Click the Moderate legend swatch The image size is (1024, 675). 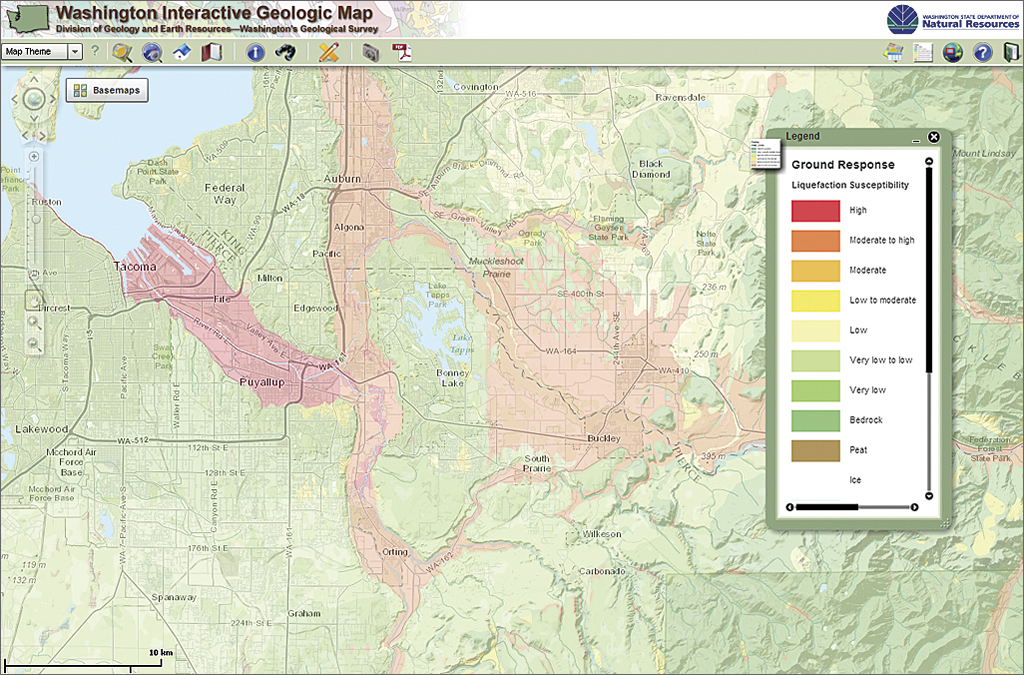[816, 271]
